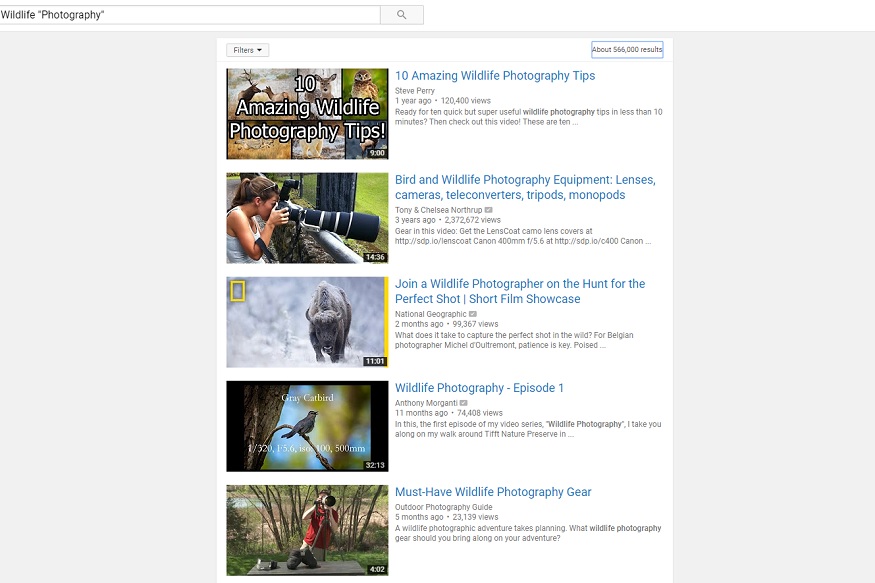Open thumbnail of woman with telephoto lens
875x583 pixels.
pos(307,218)
